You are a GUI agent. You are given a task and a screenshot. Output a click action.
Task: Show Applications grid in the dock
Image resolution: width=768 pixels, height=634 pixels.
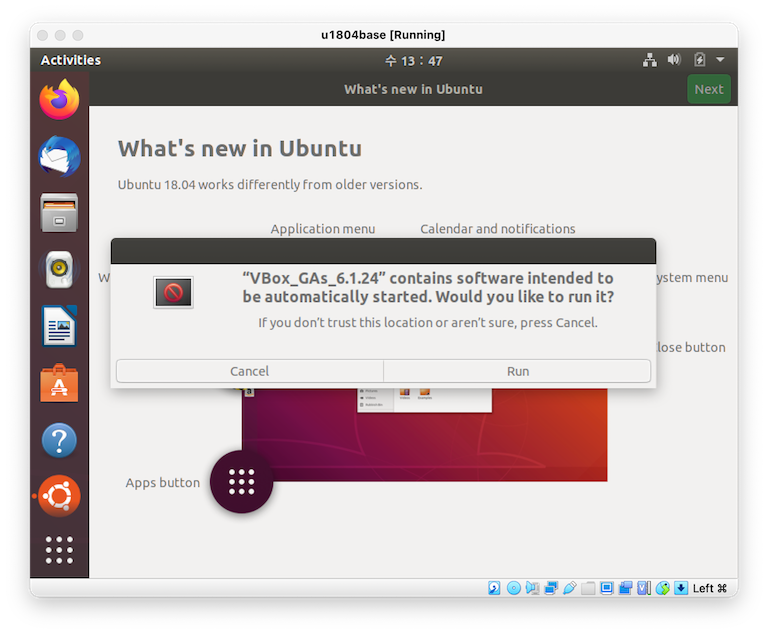click(59, 550)
